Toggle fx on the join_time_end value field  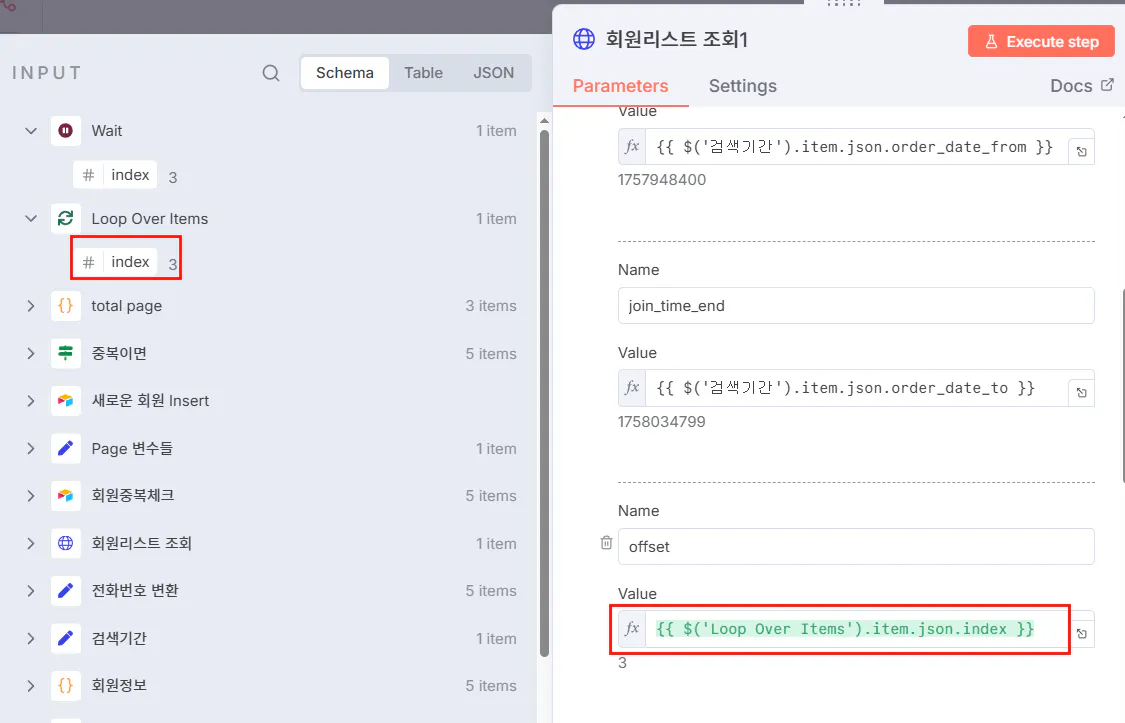click(x=631, y=391)
